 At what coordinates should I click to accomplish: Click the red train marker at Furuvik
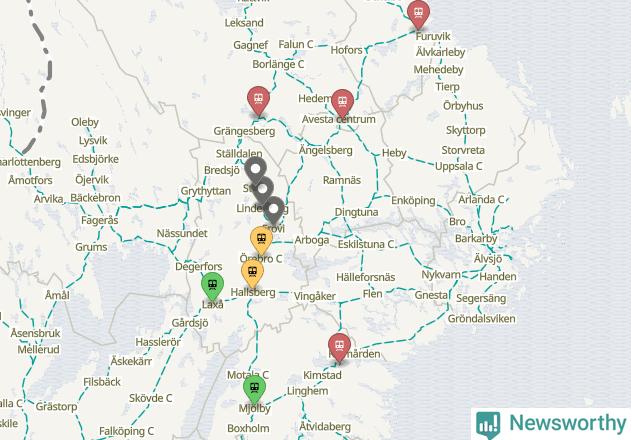[418, 14]
